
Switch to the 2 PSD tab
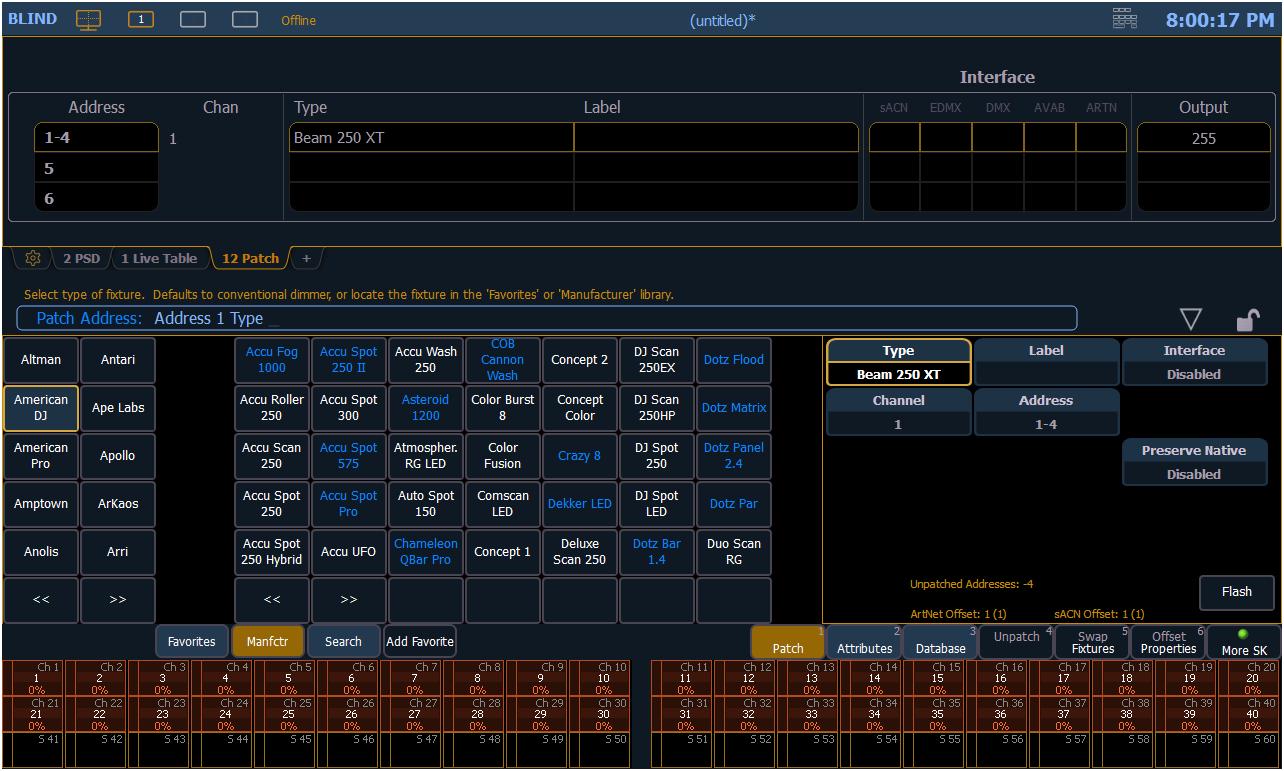point(82,258)
